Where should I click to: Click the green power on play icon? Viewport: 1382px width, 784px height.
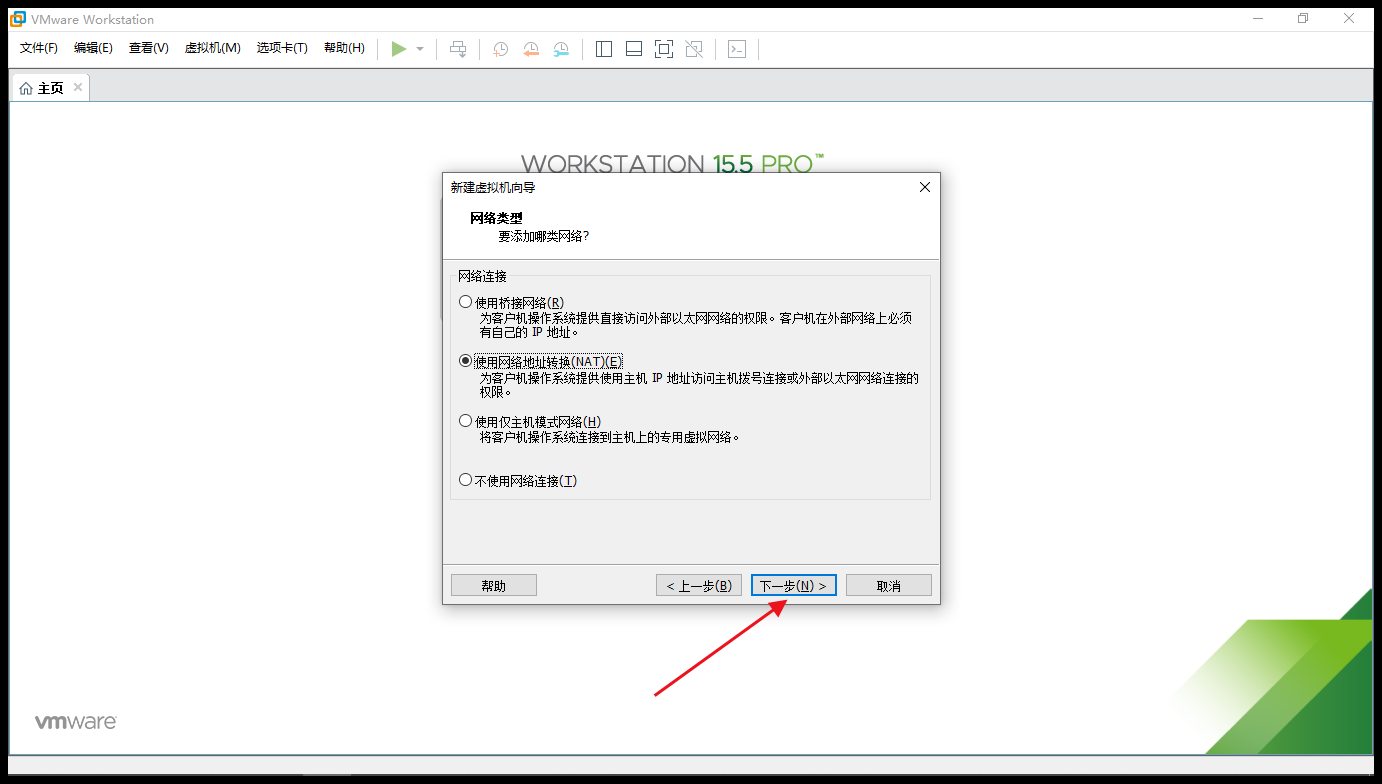coord(399,49)
